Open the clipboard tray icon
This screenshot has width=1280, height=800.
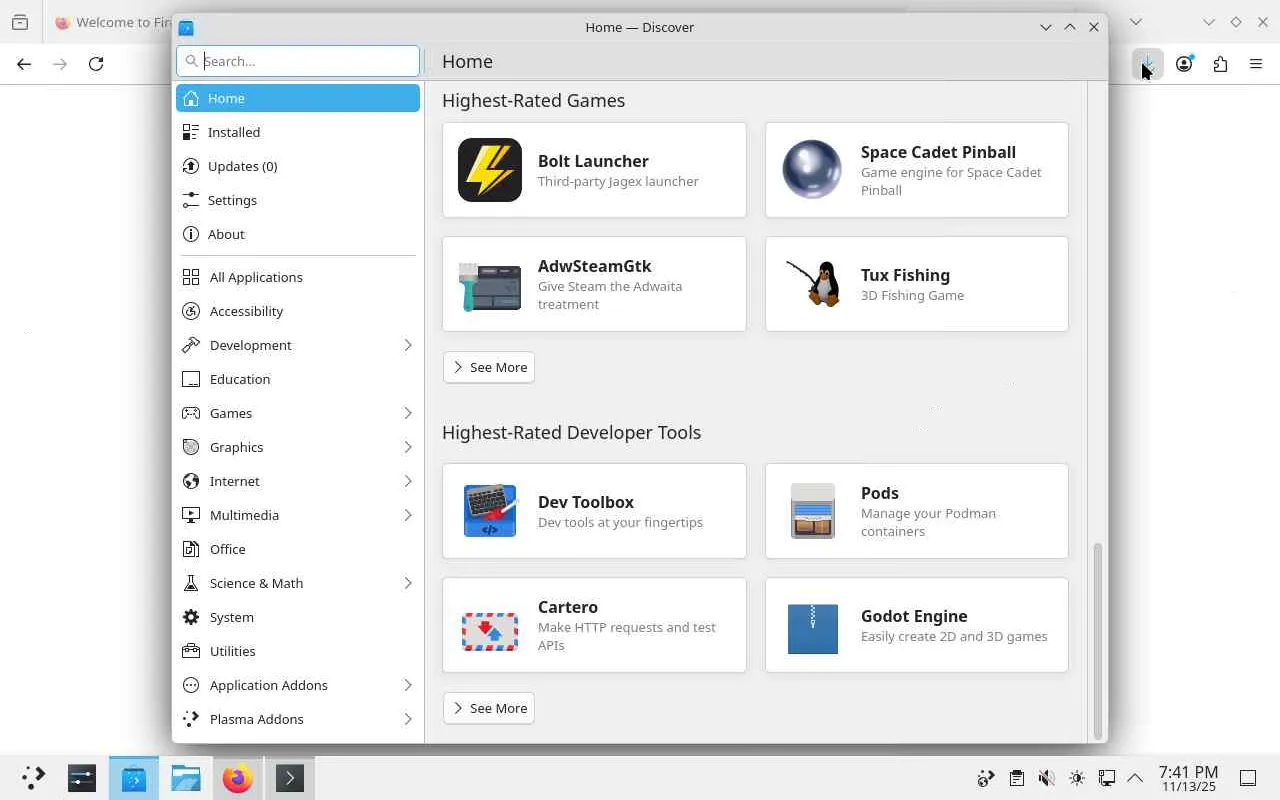(1016, 778)
